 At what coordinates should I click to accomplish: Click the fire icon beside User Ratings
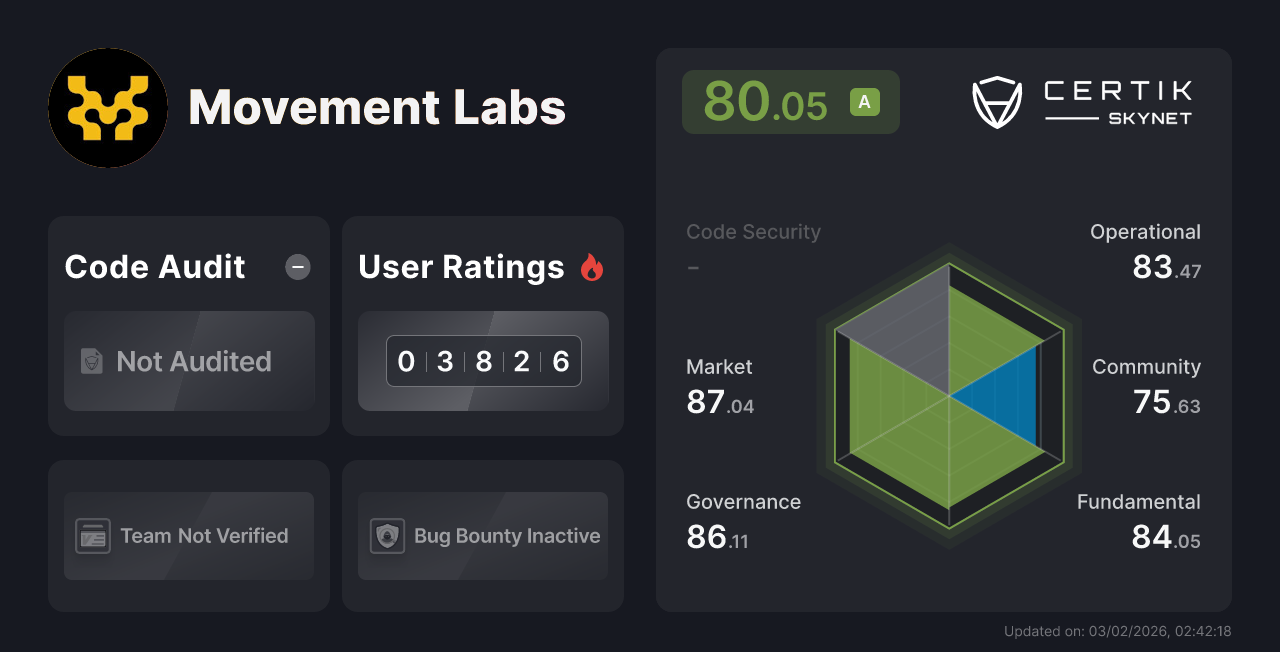coord(592,266)
